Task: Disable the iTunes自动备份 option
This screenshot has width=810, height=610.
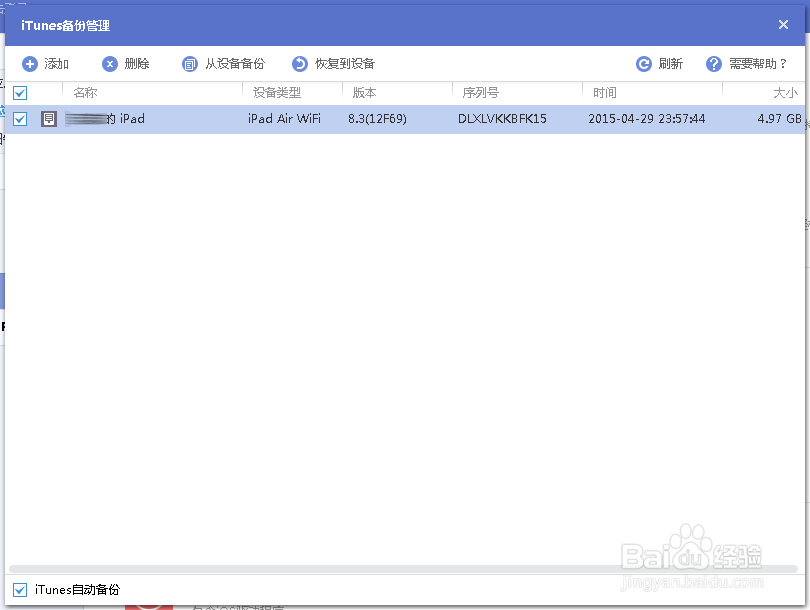Action: pos(19,590)
